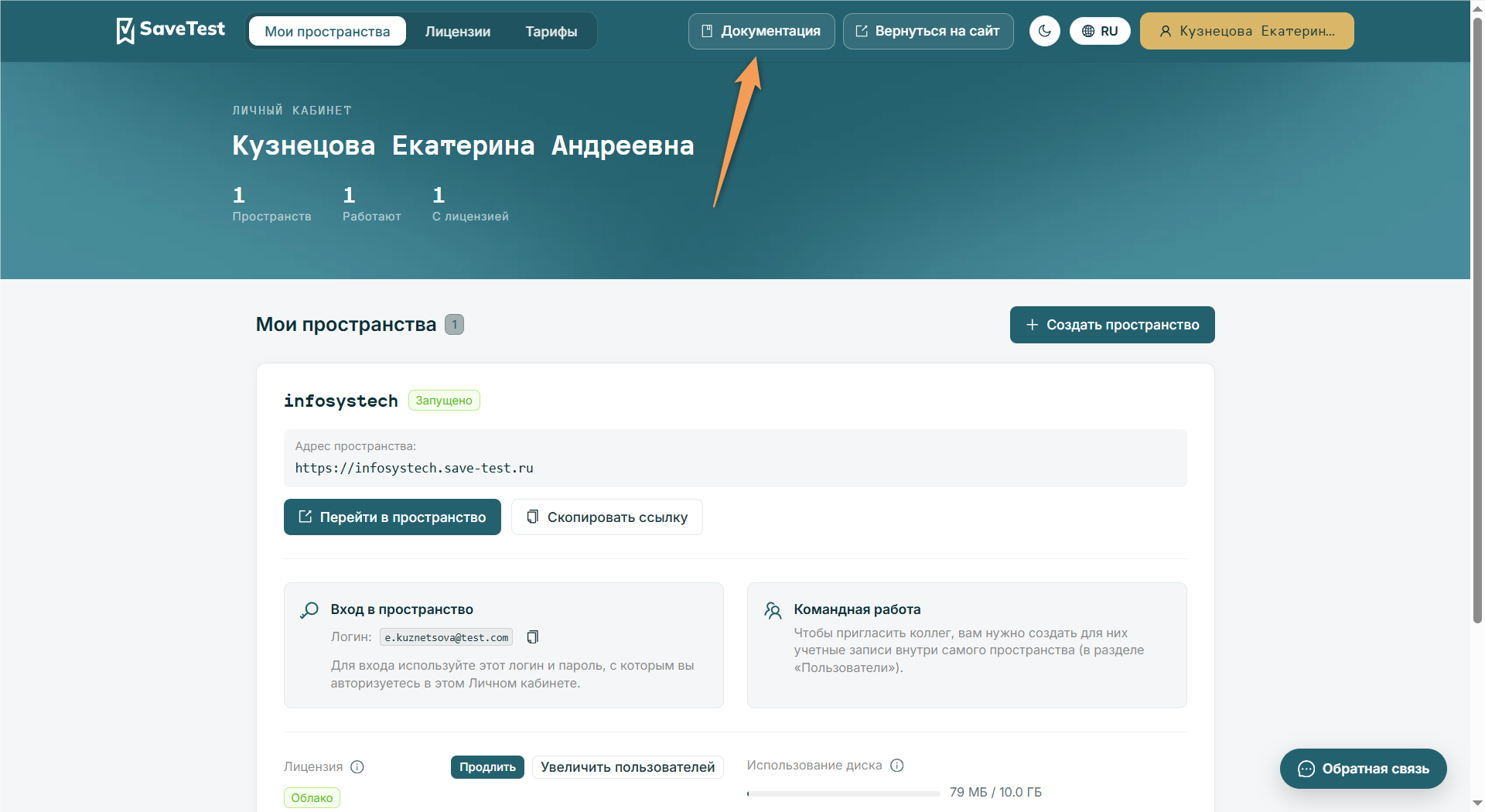1485x812 pixels.
Task: Open the RU language selector
Action: tap(1100, 31)
